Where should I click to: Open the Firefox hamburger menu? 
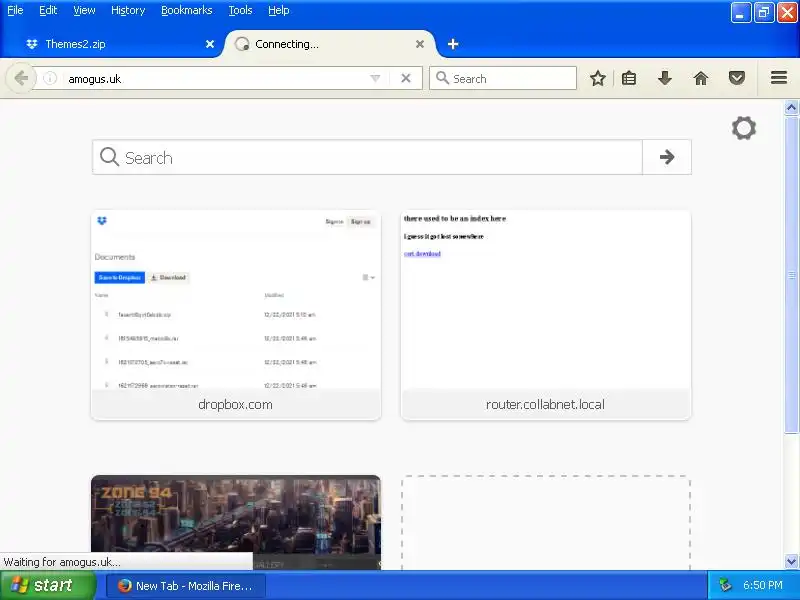tap(779, 78)
